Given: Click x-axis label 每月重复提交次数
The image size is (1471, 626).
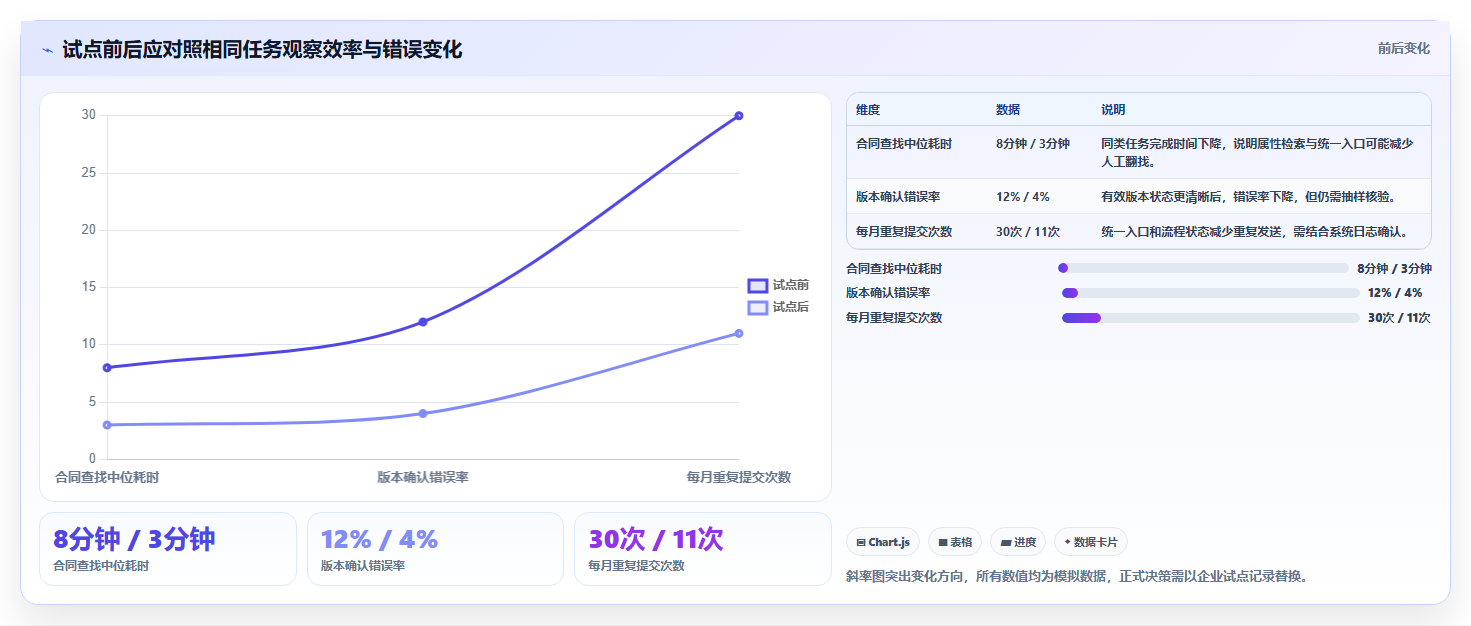Looking at the screenshot, I should [739, 477].
